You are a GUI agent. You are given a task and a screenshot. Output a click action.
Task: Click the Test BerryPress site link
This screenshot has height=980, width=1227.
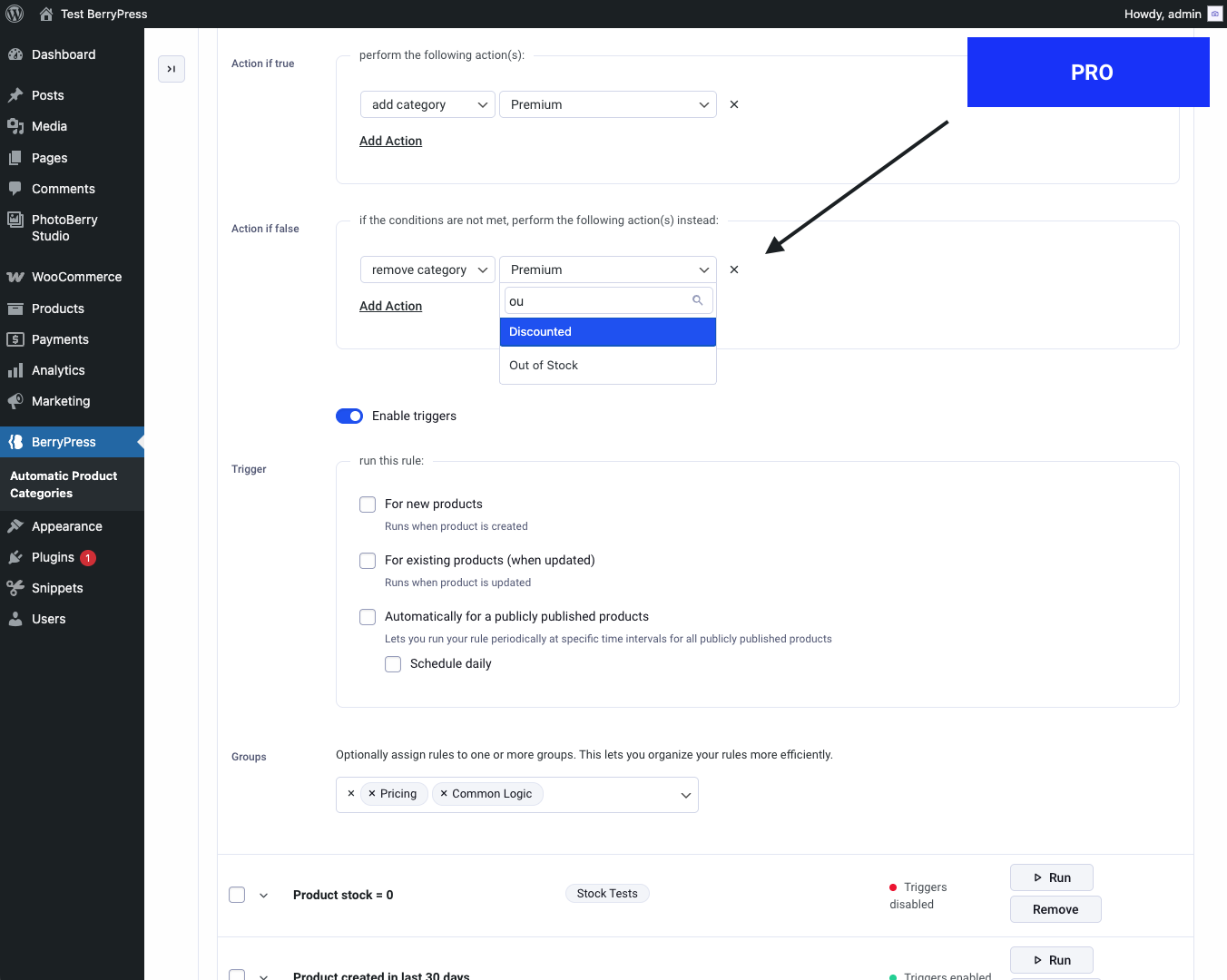pos(103,14)
